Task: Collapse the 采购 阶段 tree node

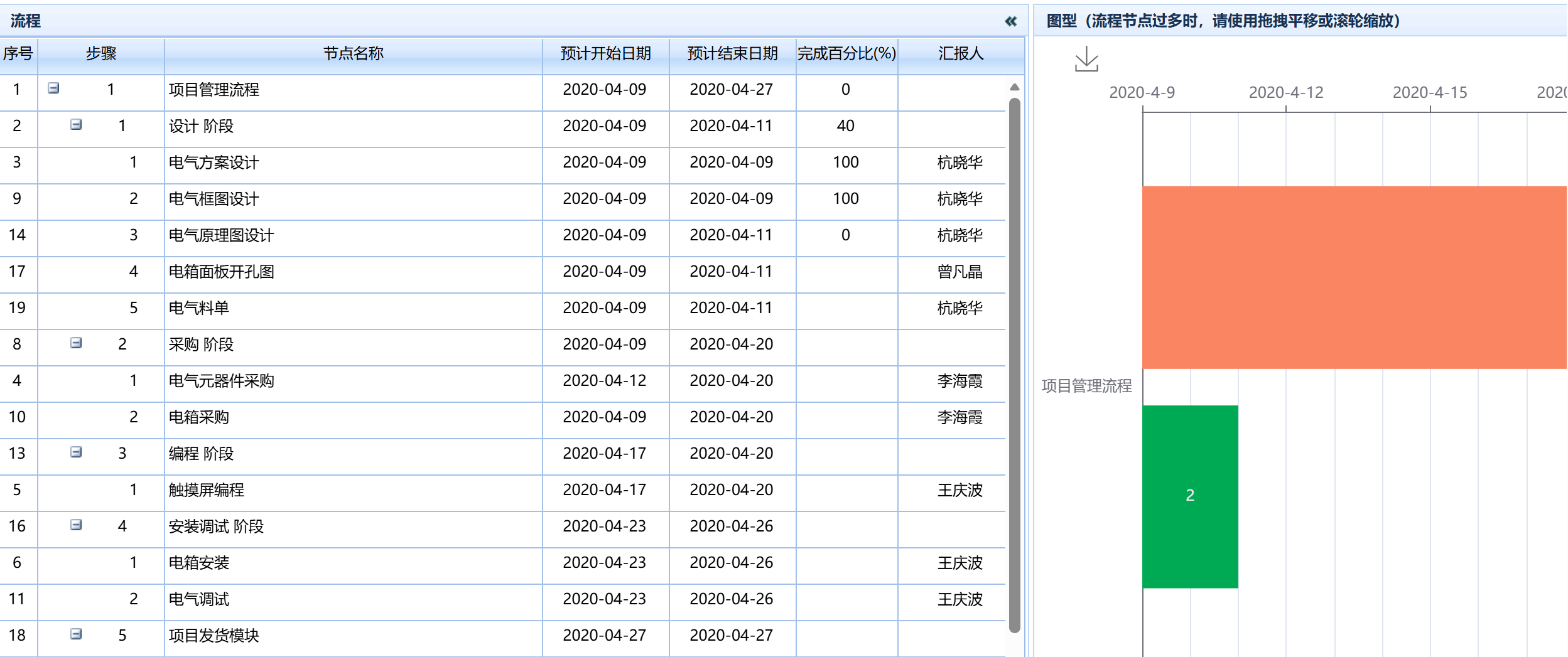Action: [76, 343]
